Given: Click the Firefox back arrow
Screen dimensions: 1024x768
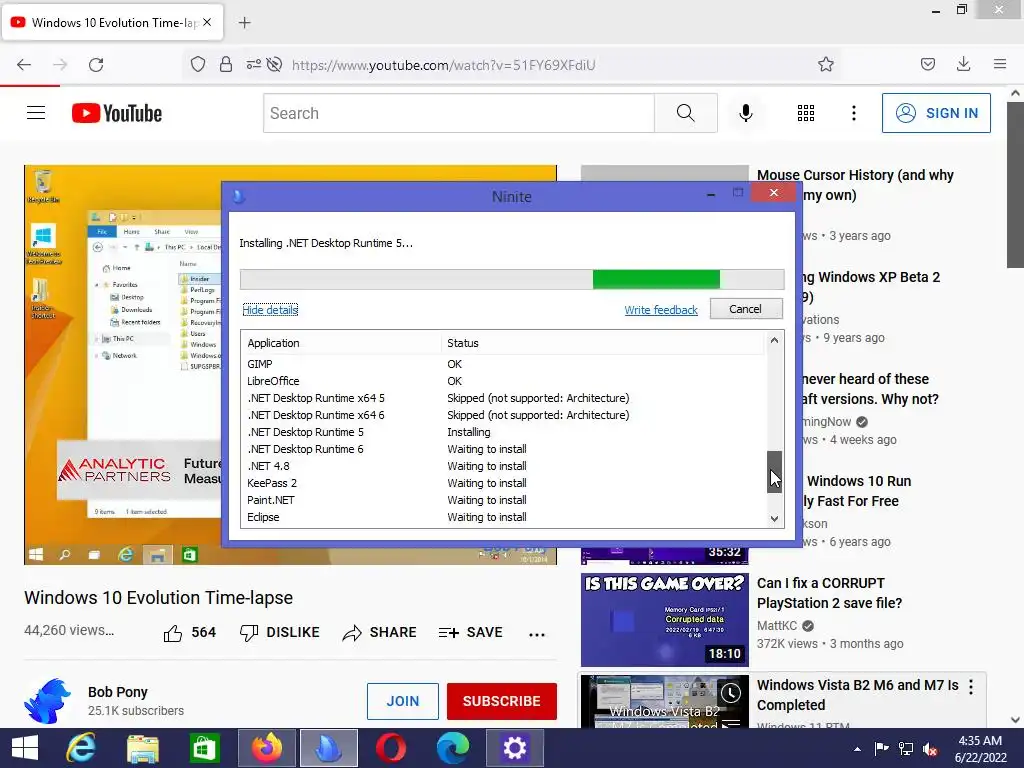Looking at the screenshot, I should click(24, 65).
